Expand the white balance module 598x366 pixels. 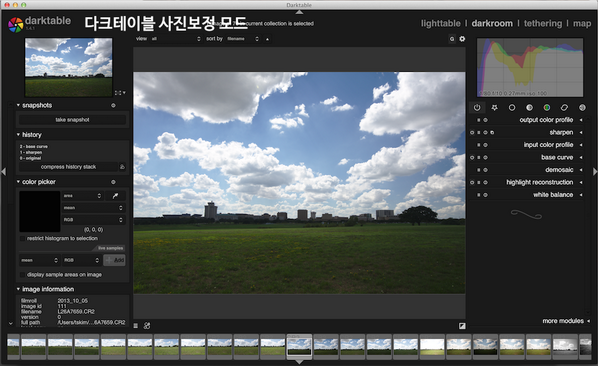coord(581,195)
